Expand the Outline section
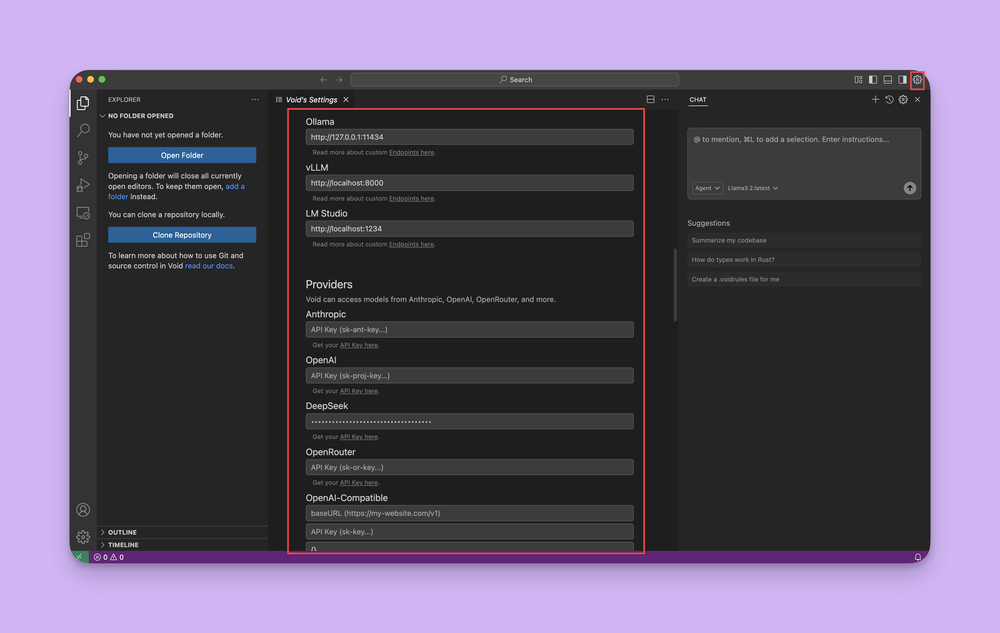This screenshot has width=1000, height=633. point(123,532)
